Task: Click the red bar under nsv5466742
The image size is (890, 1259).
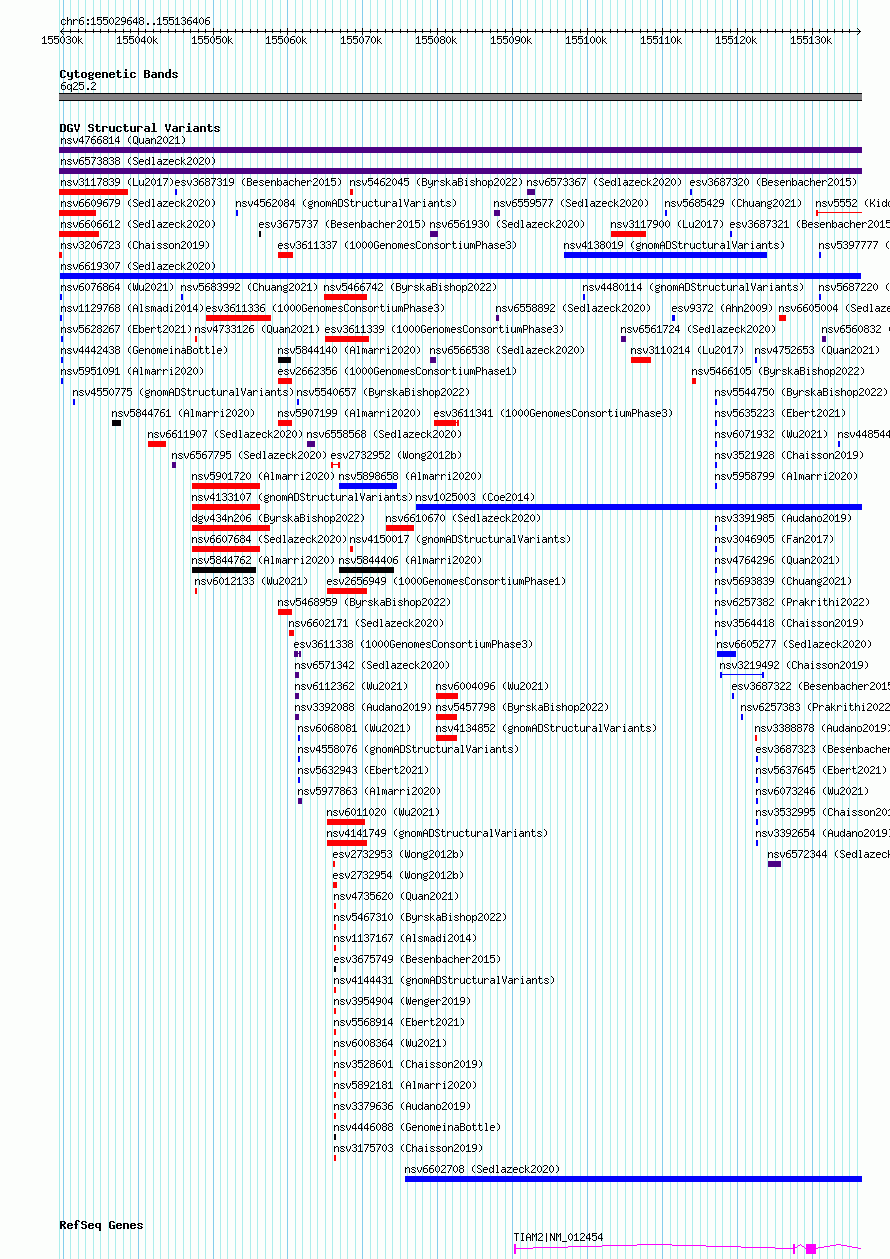Action: (345, 297)
